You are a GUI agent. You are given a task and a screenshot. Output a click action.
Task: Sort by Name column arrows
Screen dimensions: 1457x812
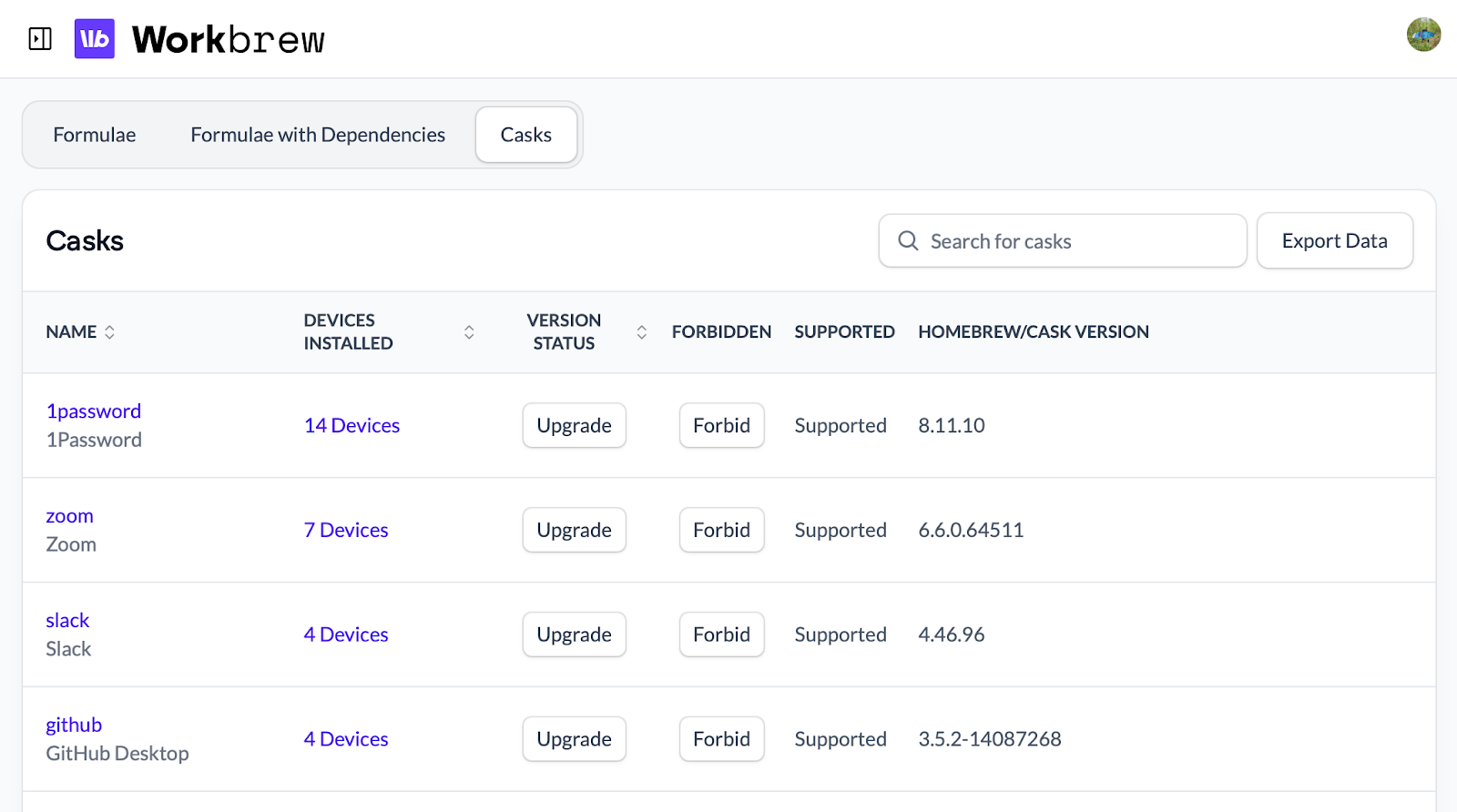pos(109,332)
